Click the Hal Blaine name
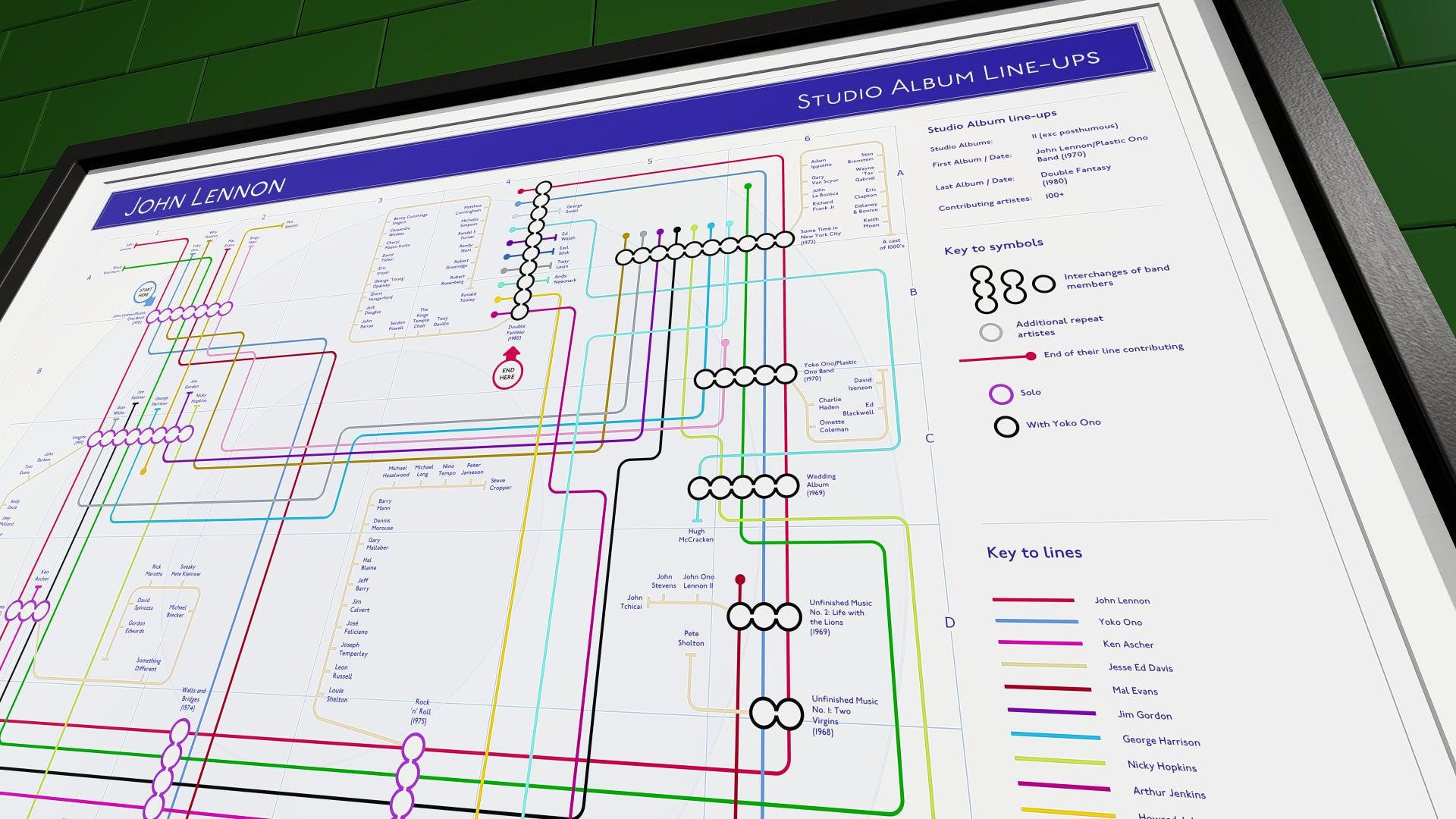The height and width of the screenshot is (819, 1456). point(368,564)
